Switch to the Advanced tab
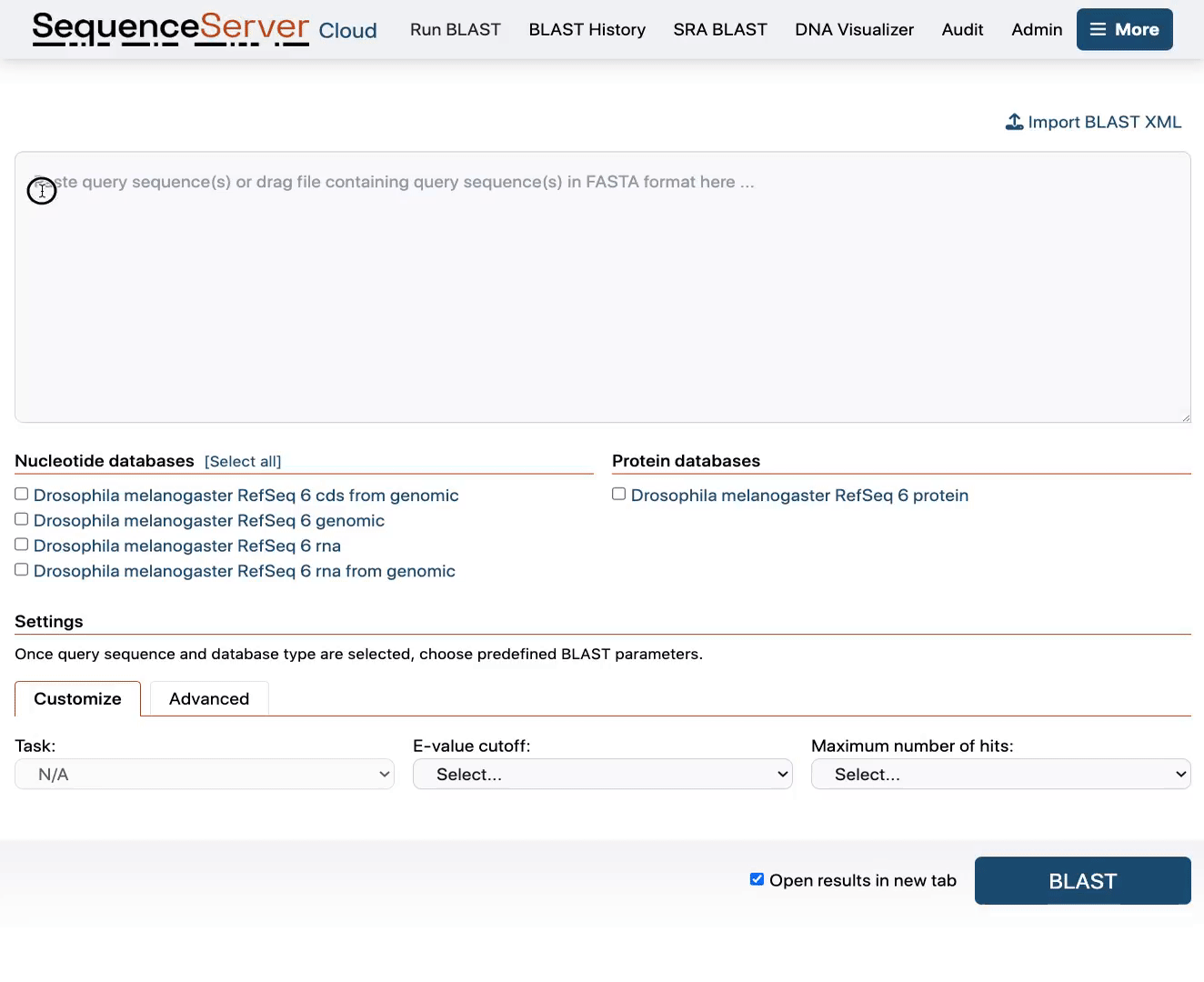This screenshot has height=982, width=1204. tap(208, 698)
